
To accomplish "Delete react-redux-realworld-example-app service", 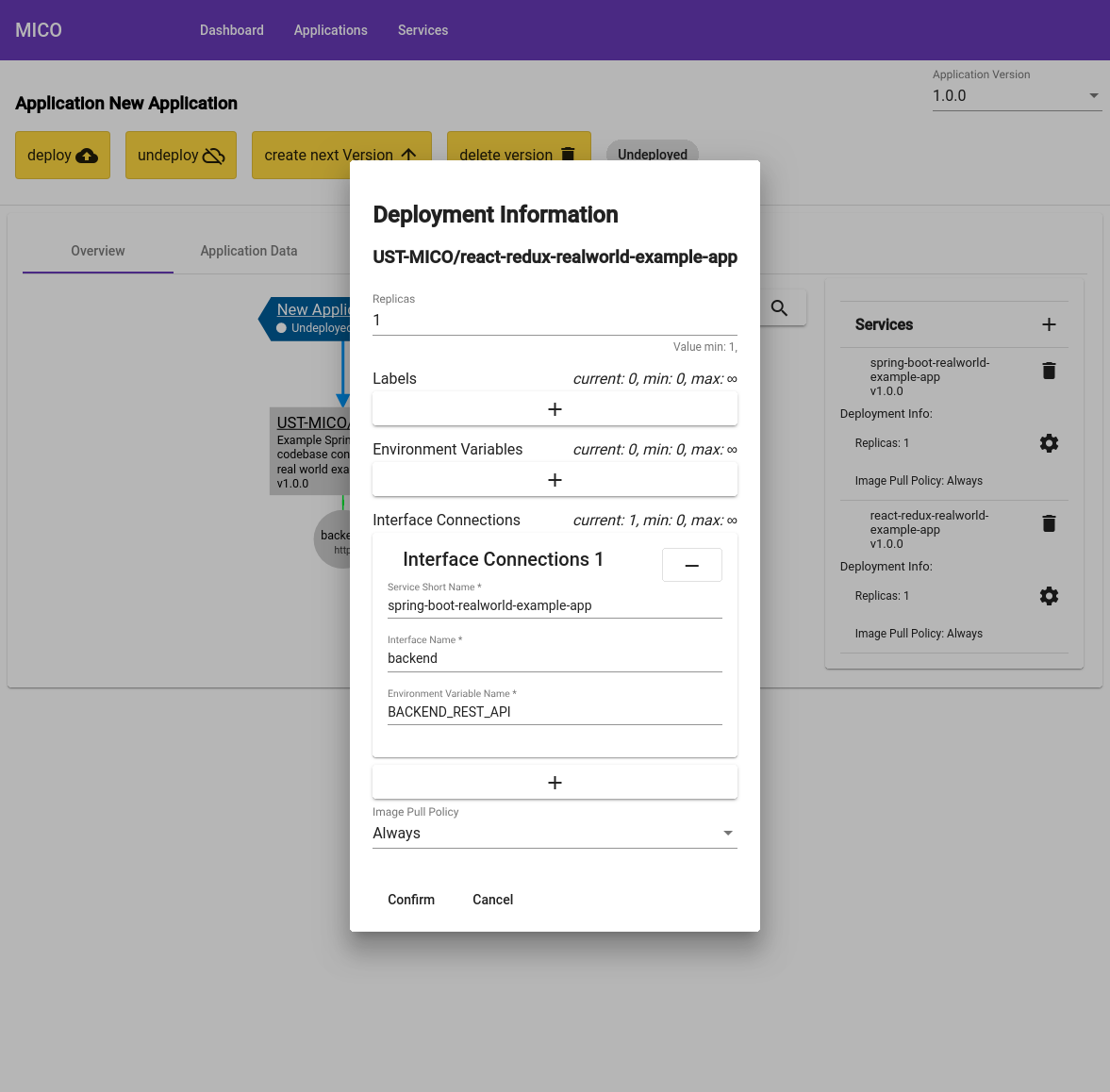I will click(1049, 523).
